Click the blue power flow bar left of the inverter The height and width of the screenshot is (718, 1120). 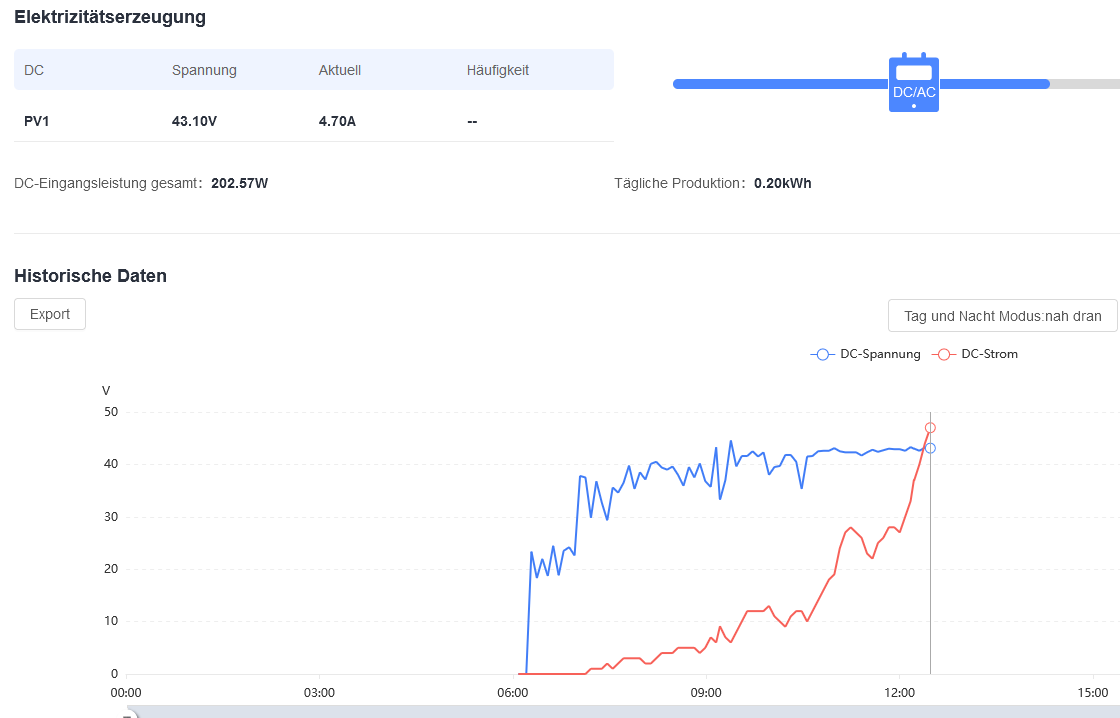pos(780,84)
